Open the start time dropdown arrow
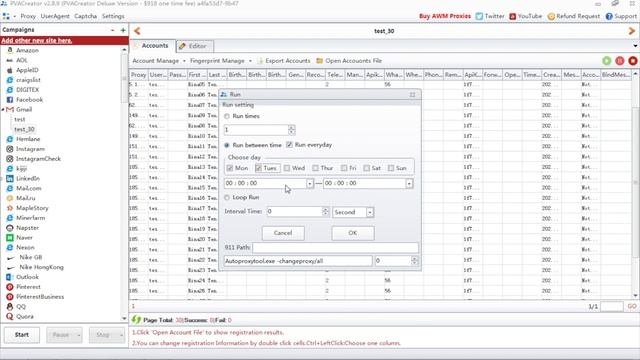This screenshot has height=360, width=640. pos(310,184)
